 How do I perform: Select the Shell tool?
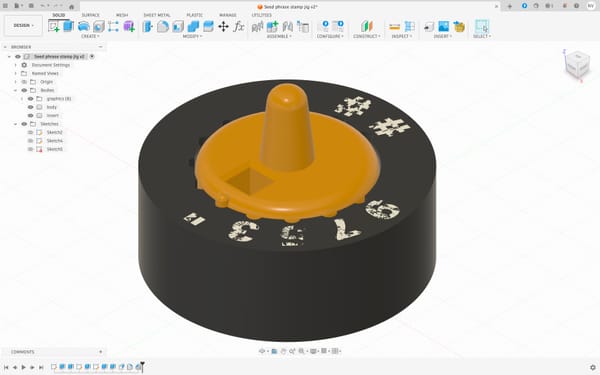click(x=178, y=26)
